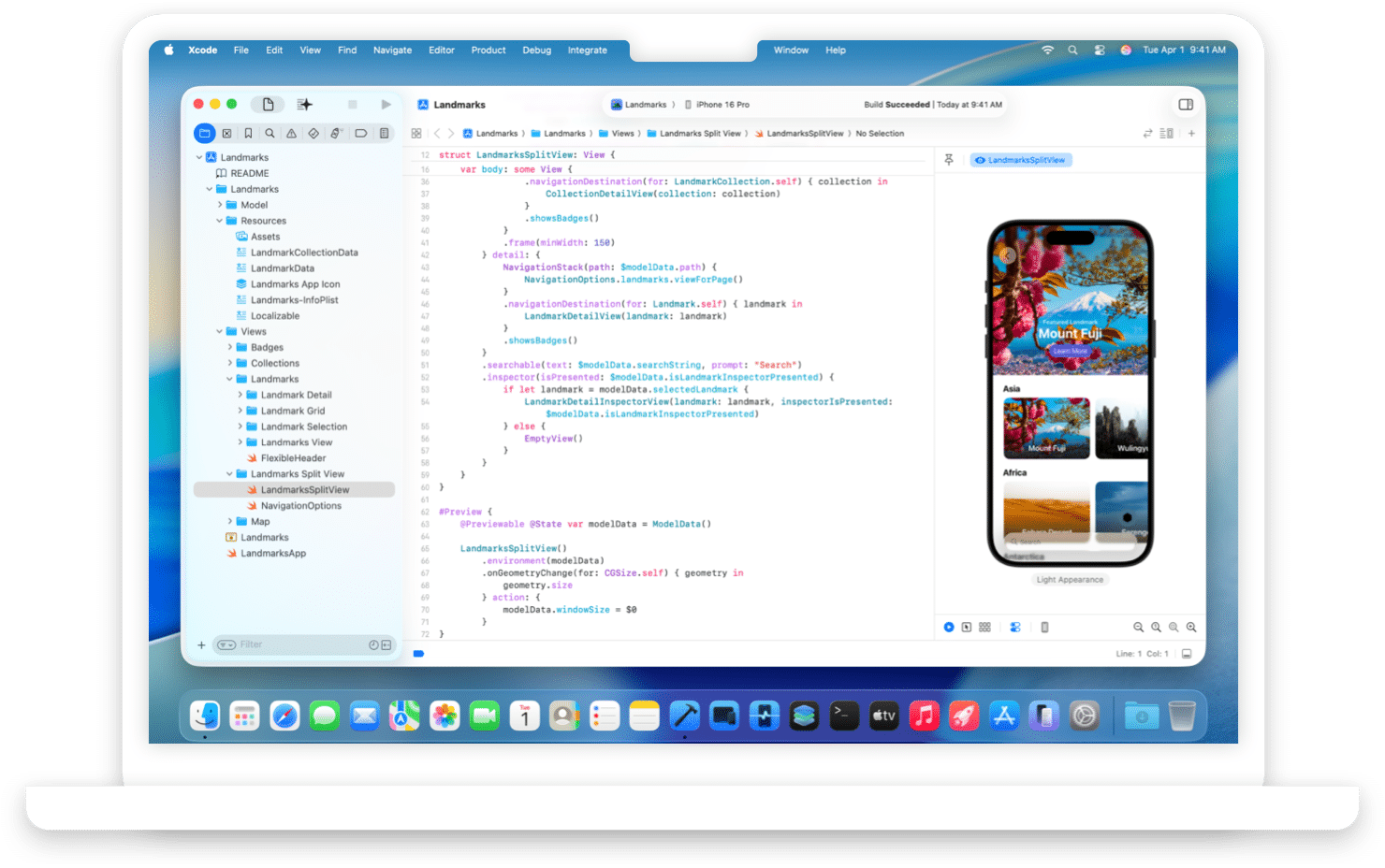Open canvas device settings sliders icon
Image resolution: width=1385 pixels, height=868 pixels.
1015,628
